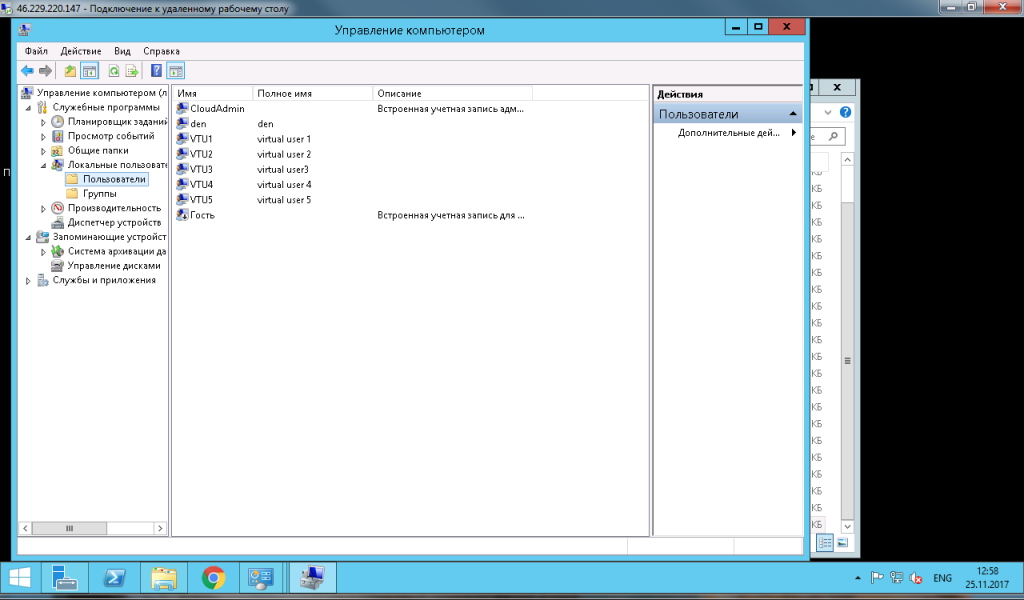Image resolution: width=1024 pixels, height=600 pixels.
Task: Collapse the Пользователи section in Actions pane
Action: [x=793, y=114]
